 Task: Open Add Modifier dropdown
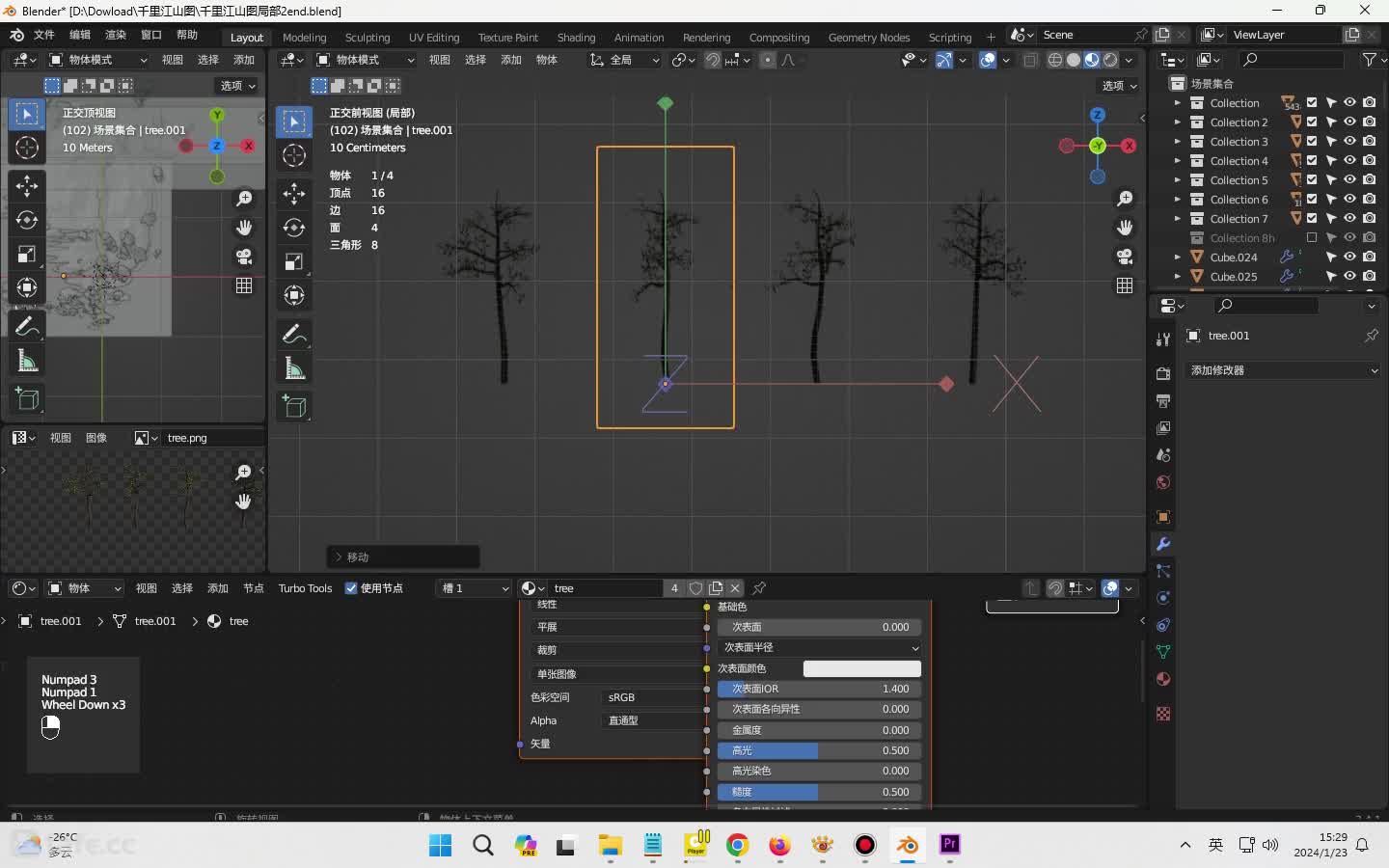[1281, 370]
